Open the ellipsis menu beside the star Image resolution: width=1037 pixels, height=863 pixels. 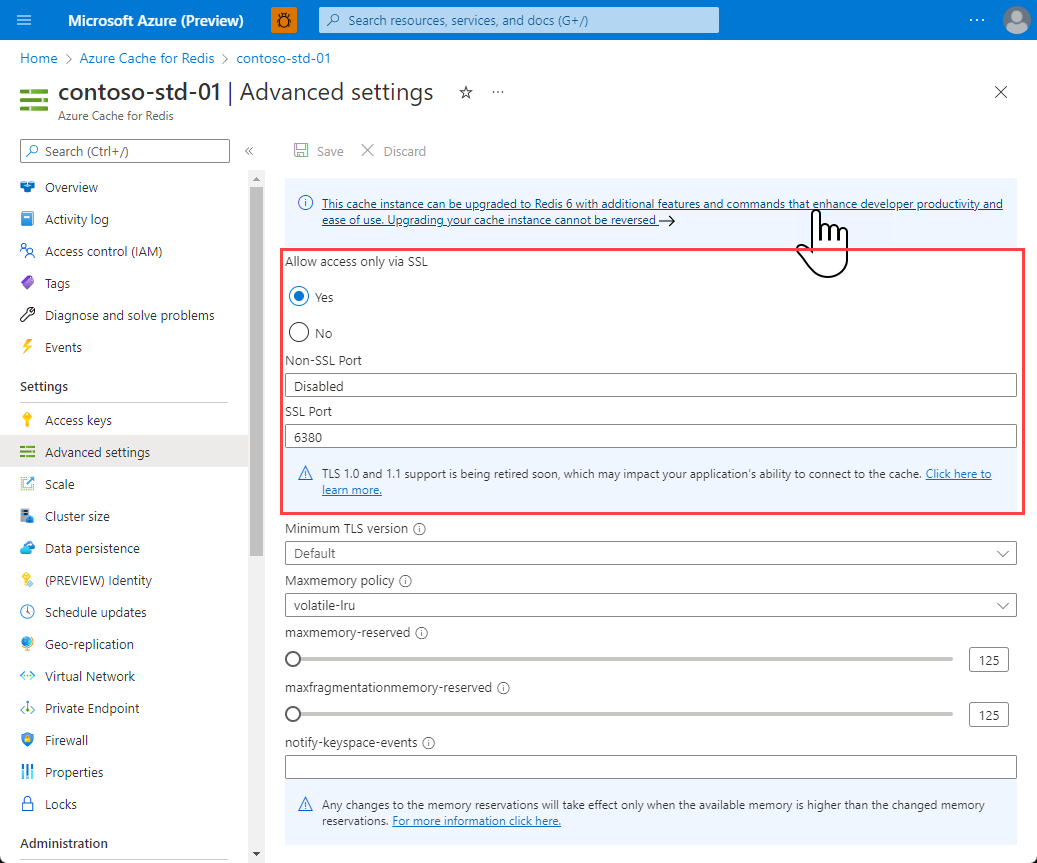pyautogui.click(x=497, y=92)
